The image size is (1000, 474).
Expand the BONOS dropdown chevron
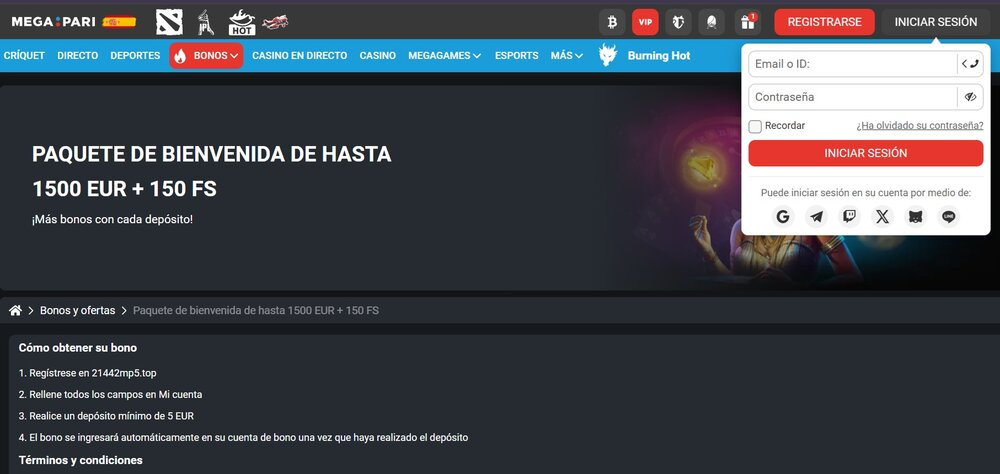pos(234,56)
